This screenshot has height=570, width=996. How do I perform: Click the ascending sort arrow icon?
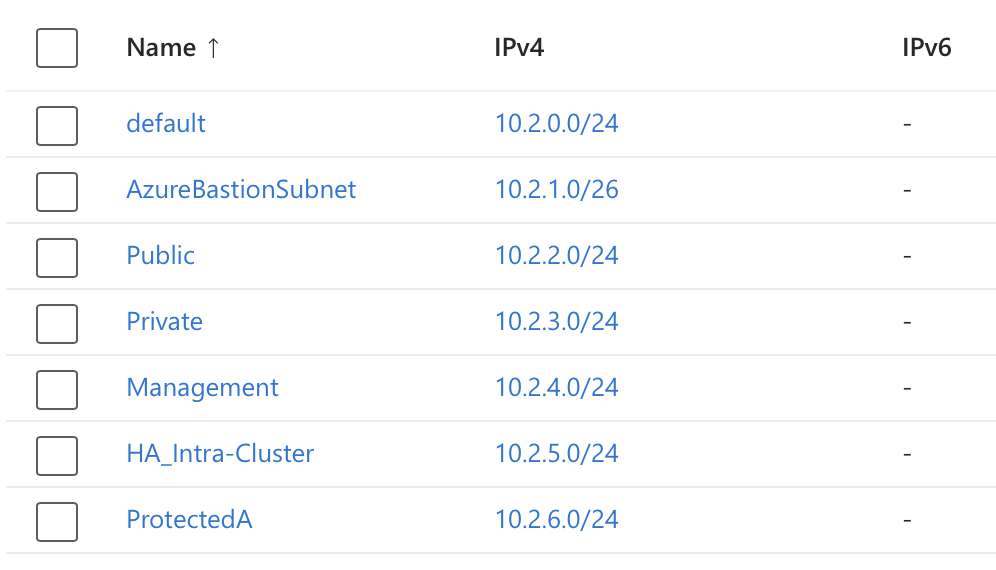(213, 48)
